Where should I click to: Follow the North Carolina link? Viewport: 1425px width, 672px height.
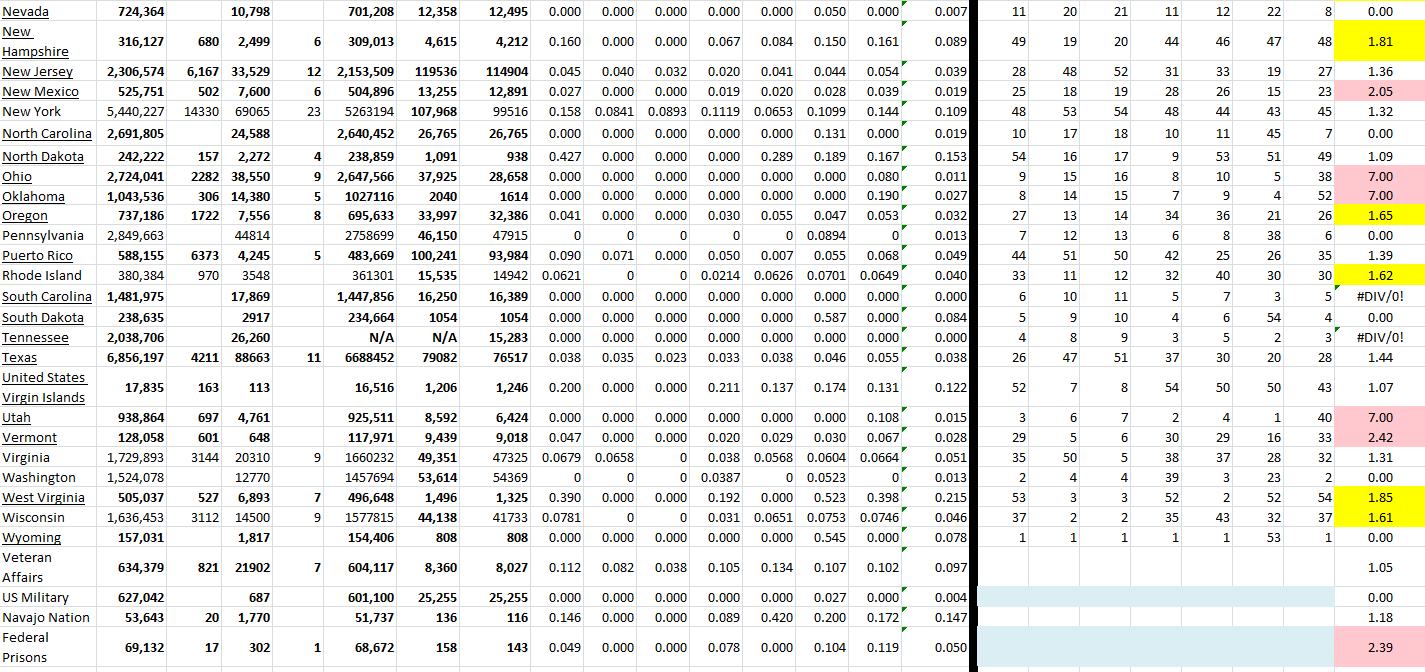46,134
